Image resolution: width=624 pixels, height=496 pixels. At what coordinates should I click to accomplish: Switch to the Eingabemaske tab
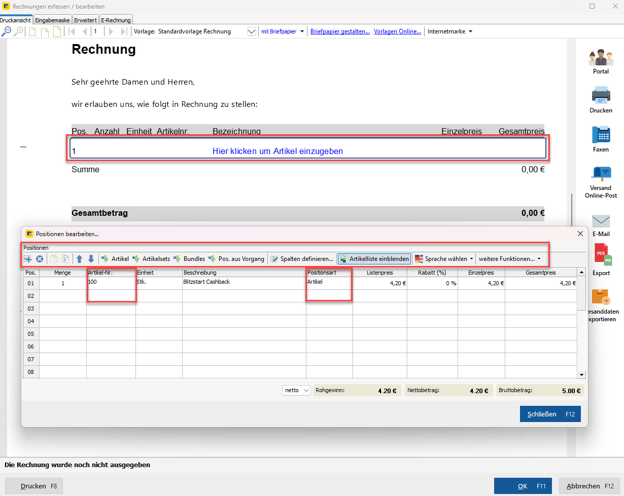click(52, 20)
